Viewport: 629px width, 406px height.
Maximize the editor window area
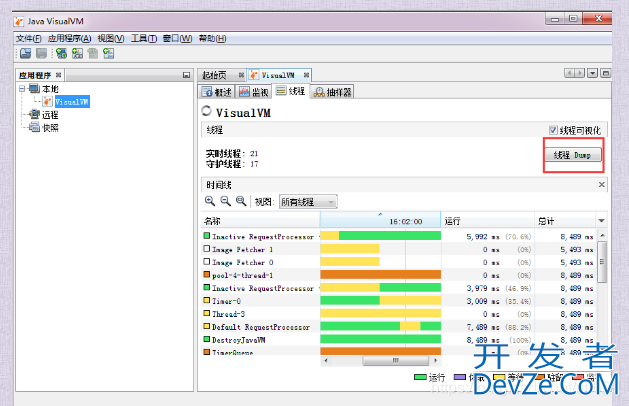pyautogui.click(x=606, y=73)
